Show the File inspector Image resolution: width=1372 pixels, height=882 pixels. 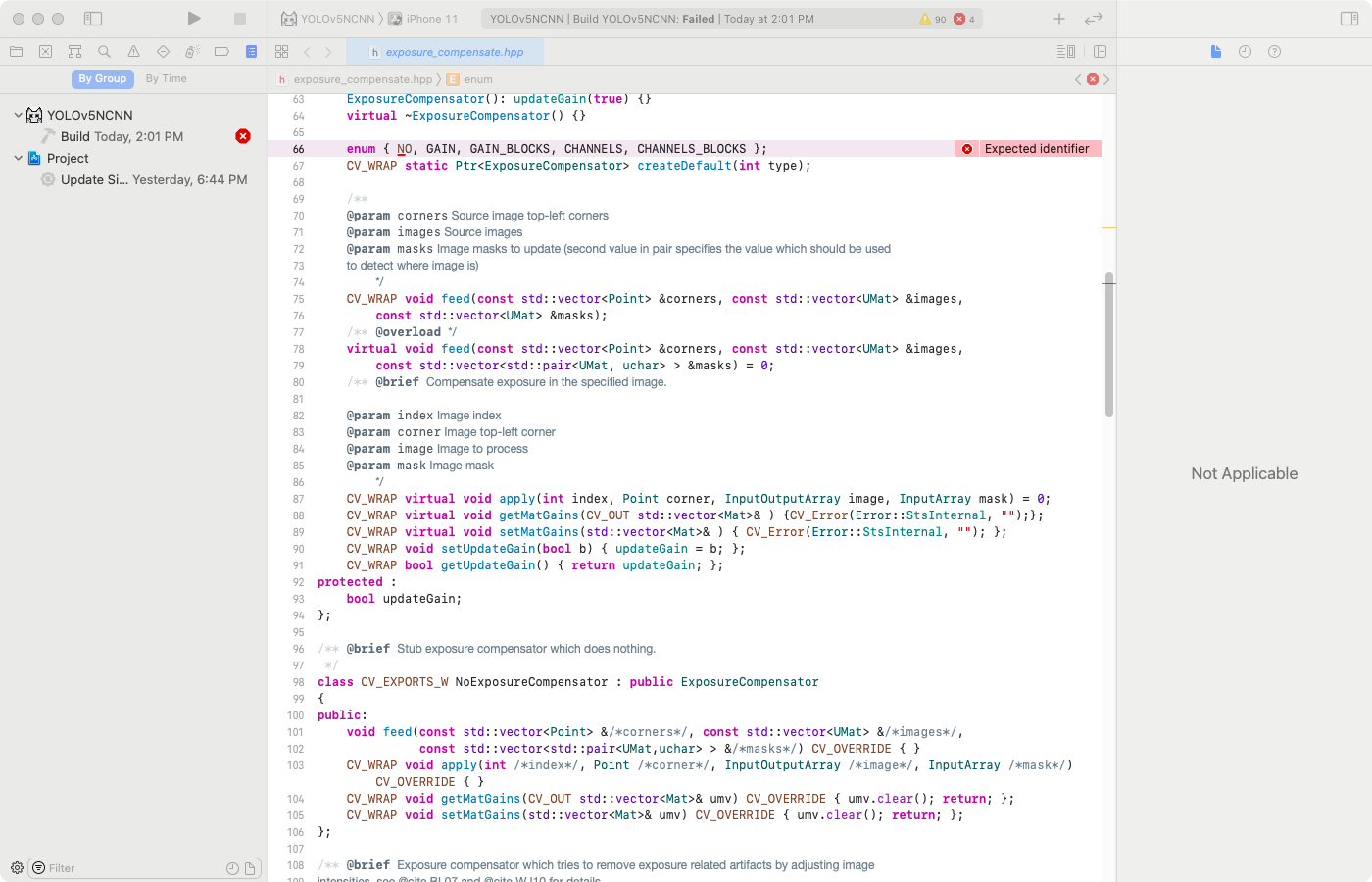(x=1216, y=52)
